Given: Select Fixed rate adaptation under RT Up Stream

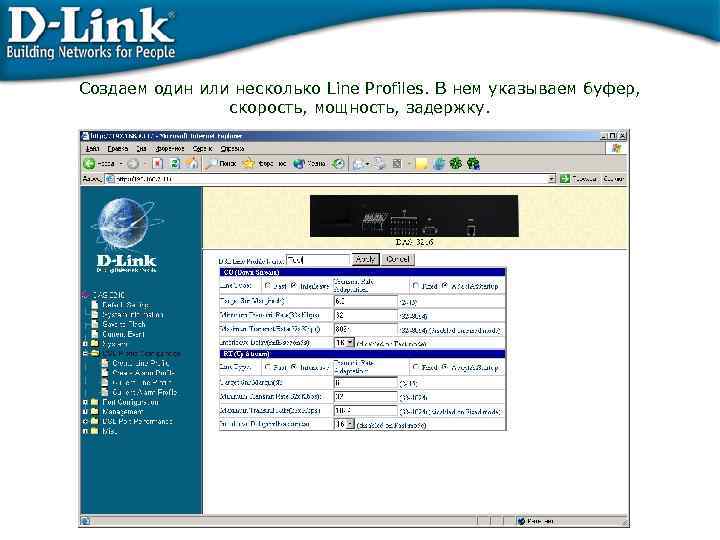Looking at the screenshot, I should (x=416, y=367).
